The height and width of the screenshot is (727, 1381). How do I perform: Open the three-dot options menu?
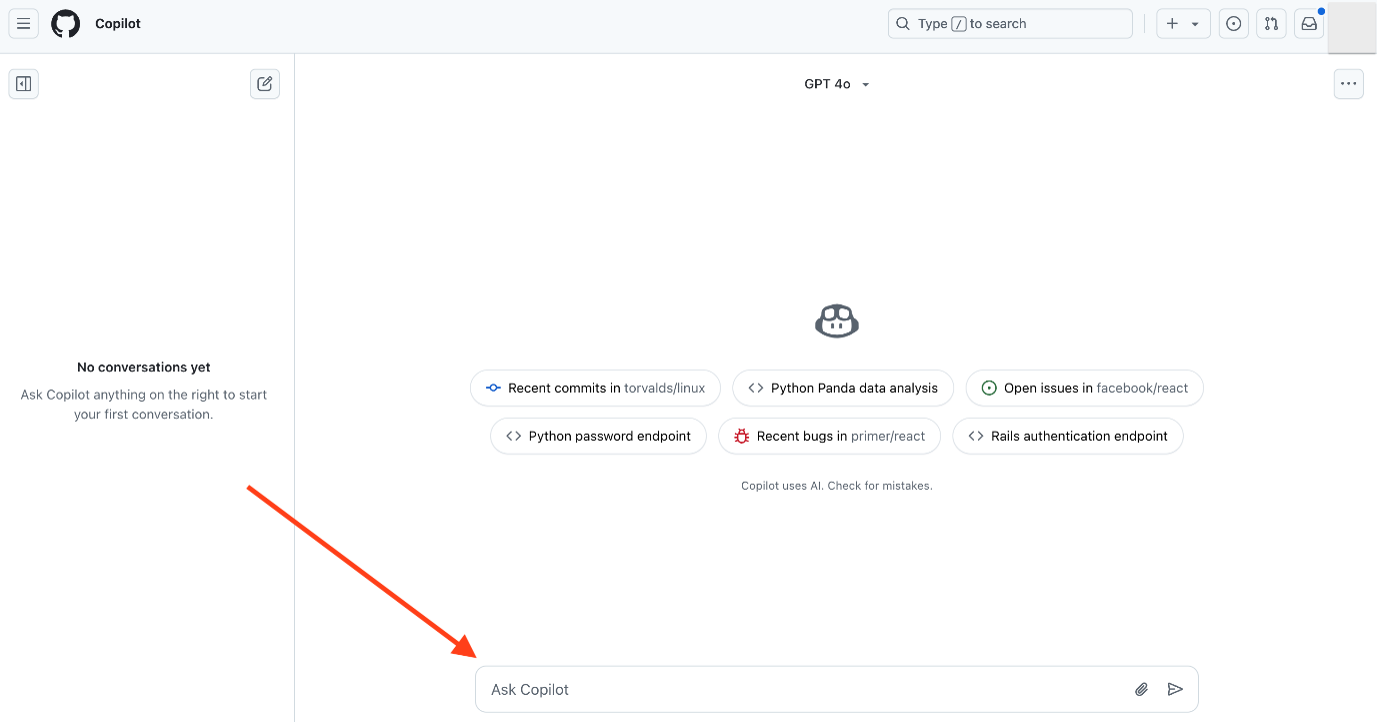tap(1349, 84)
